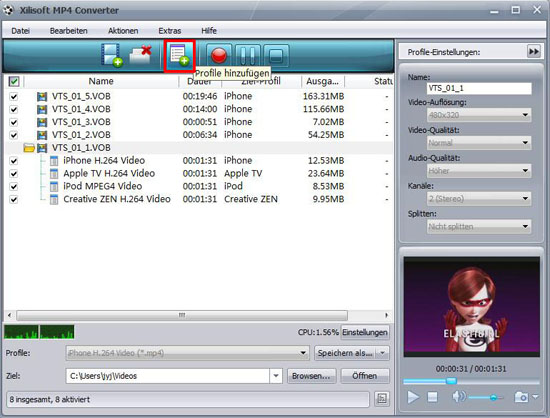
Task: Open the Audio-Qualität dropdown
Action: (479, 171)
